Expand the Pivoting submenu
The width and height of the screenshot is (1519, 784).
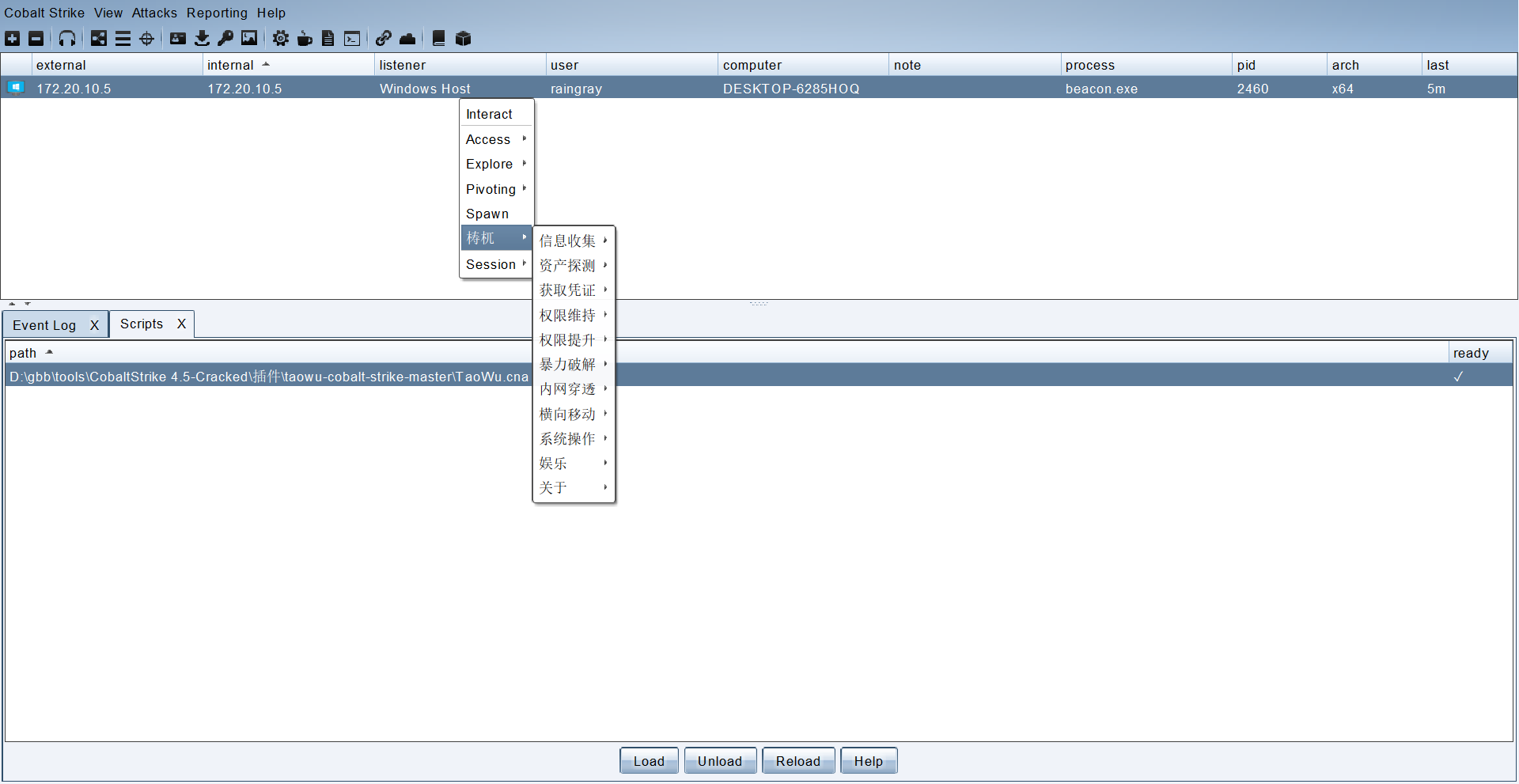tap(497, 189)
